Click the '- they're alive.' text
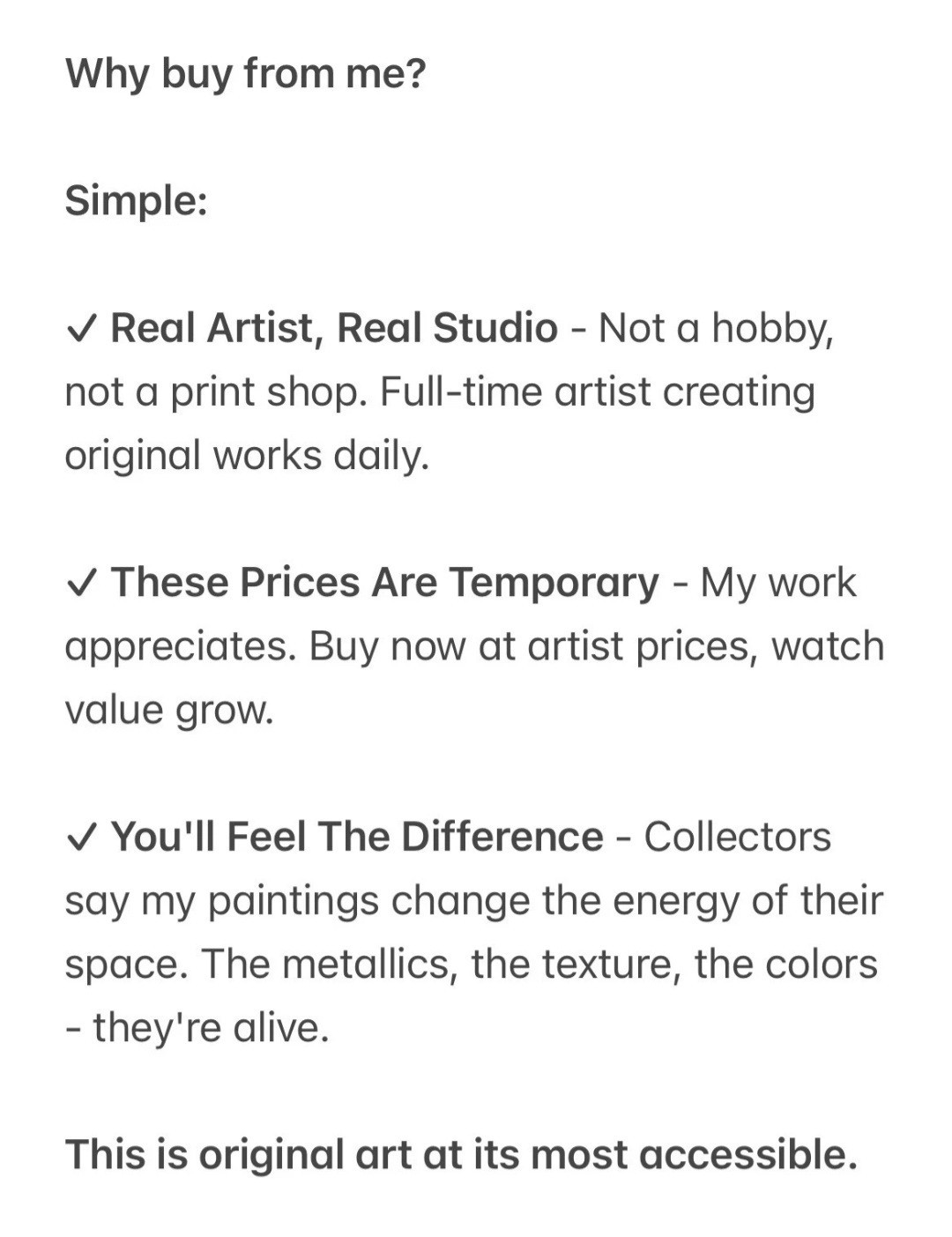Image resolution: width=952 pixels, height=1237 pixels. 197,1027
